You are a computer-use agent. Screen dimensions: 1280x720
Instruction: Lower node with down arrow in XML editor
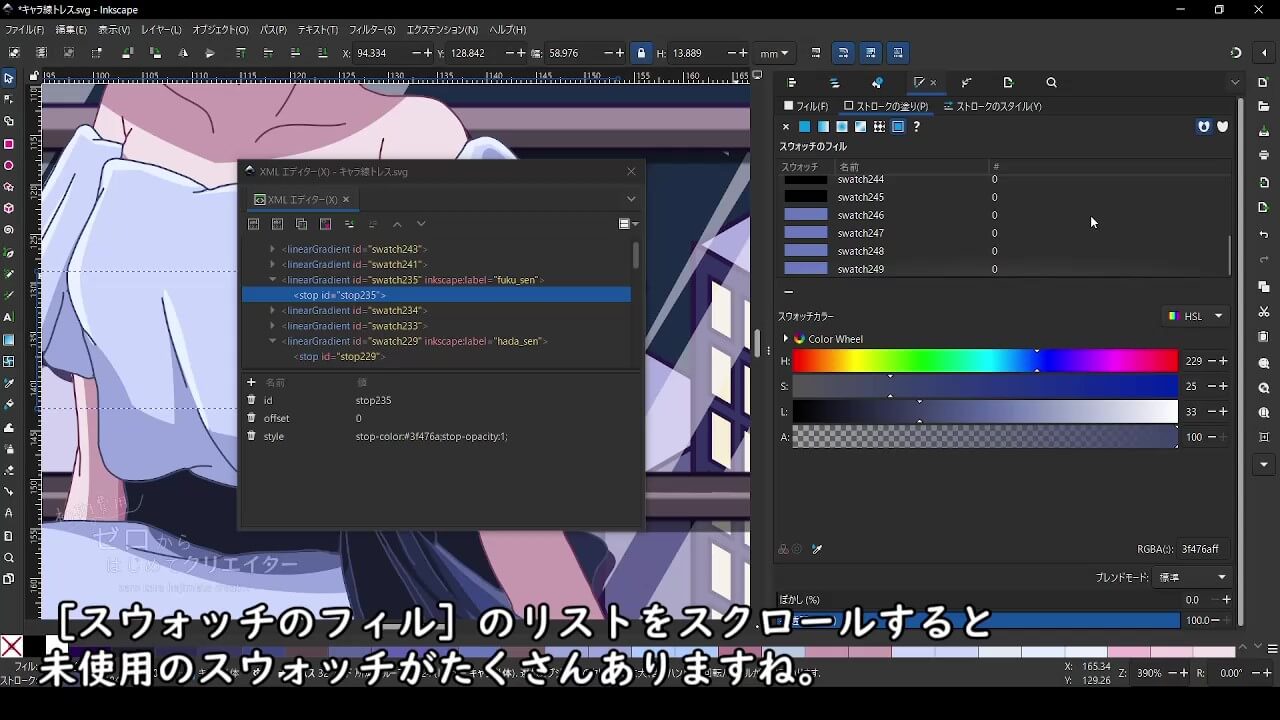421,225
